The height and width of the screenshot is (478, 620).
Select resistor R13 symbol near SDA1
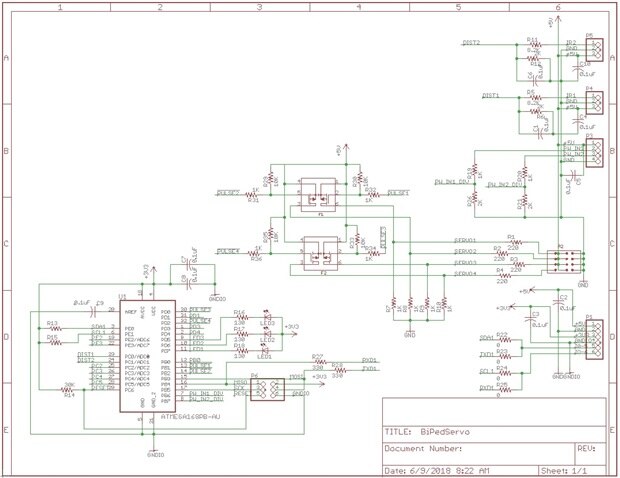pyautogui.click(x=55, y=328)
